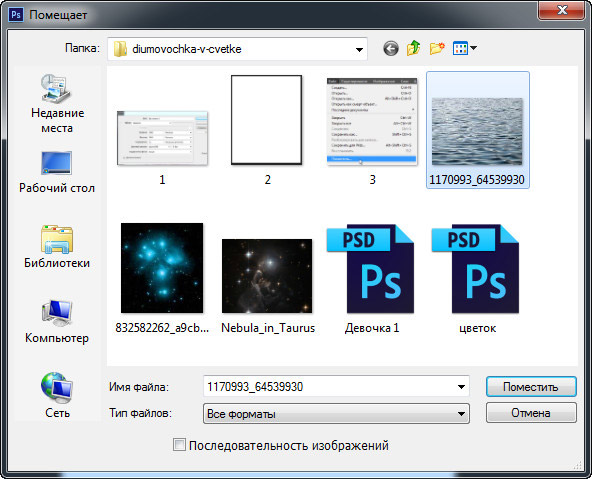592x479 pixels.
Task: Select blue stars image 832582262_a9cb thumbnail
Action: [162, 268]
